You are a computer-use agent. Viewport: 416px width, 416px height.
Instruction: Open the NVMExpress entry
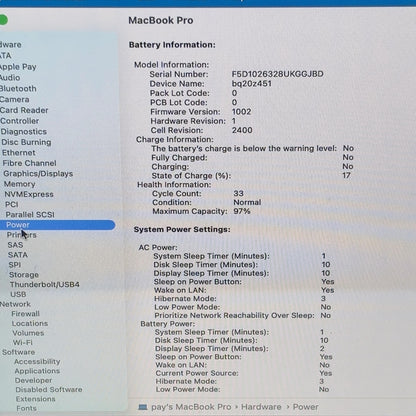(x=29, y=194)
